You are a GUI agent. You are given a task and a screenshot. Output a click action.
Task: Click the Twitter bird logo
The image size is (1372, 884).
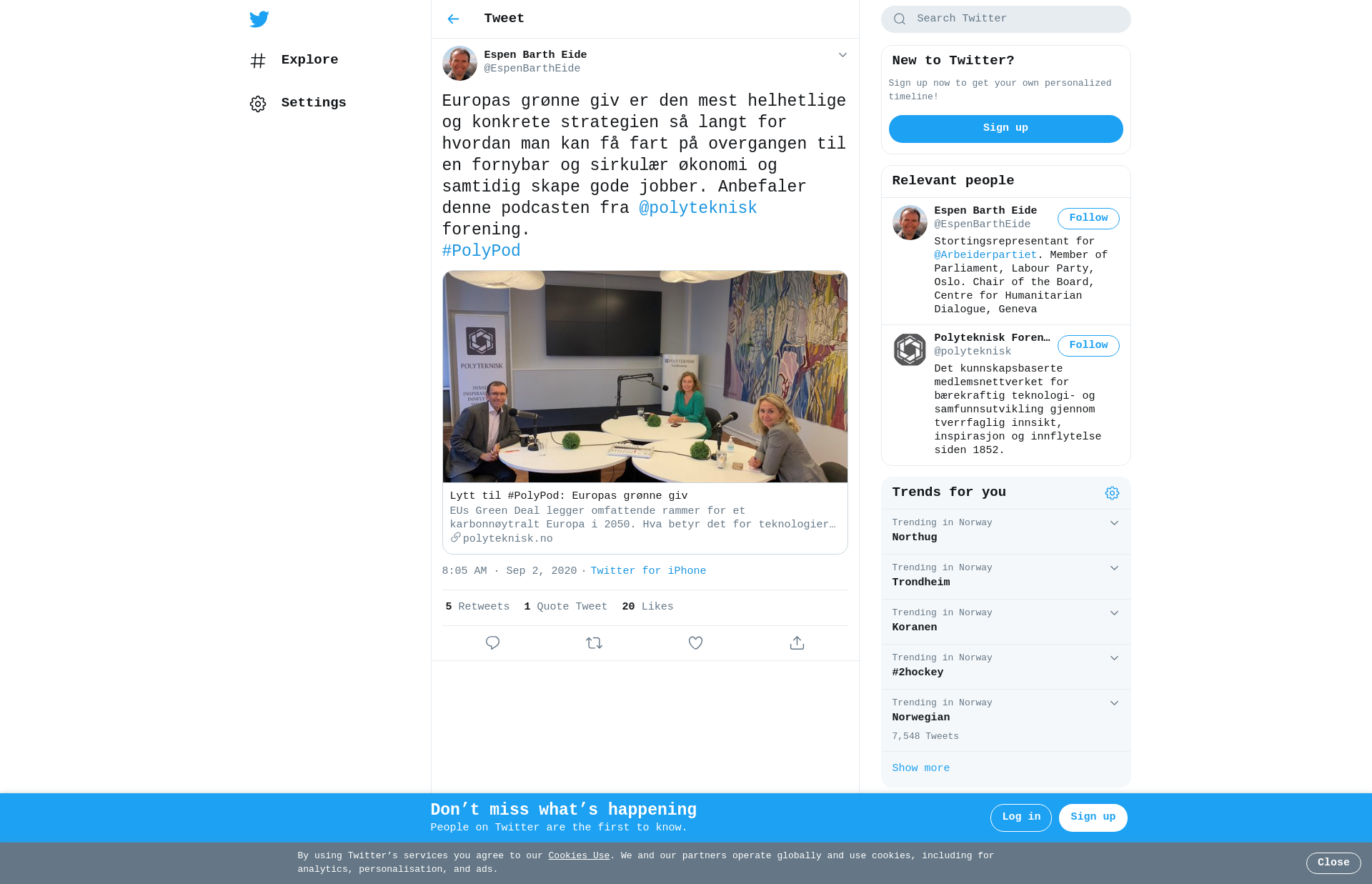259,19
